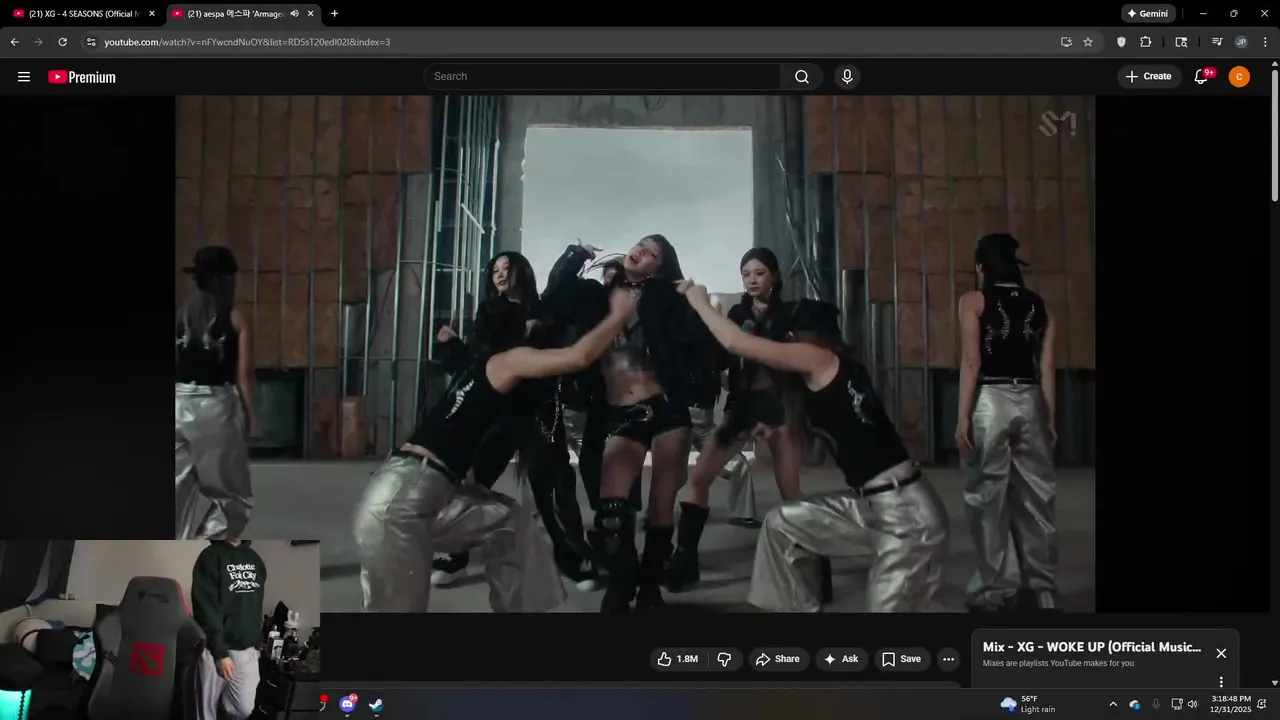
Task: Open the tab search toolbar icon
Action: click(1181, 42)
